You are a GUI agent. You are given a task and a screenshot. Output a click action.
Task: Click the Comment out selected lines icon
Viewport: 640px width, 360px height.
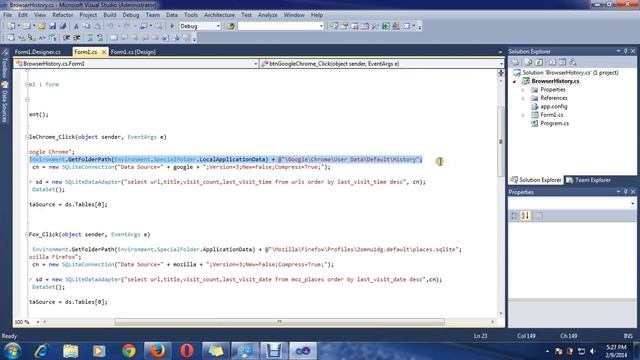pyautogui.click(x=90, y=38)
